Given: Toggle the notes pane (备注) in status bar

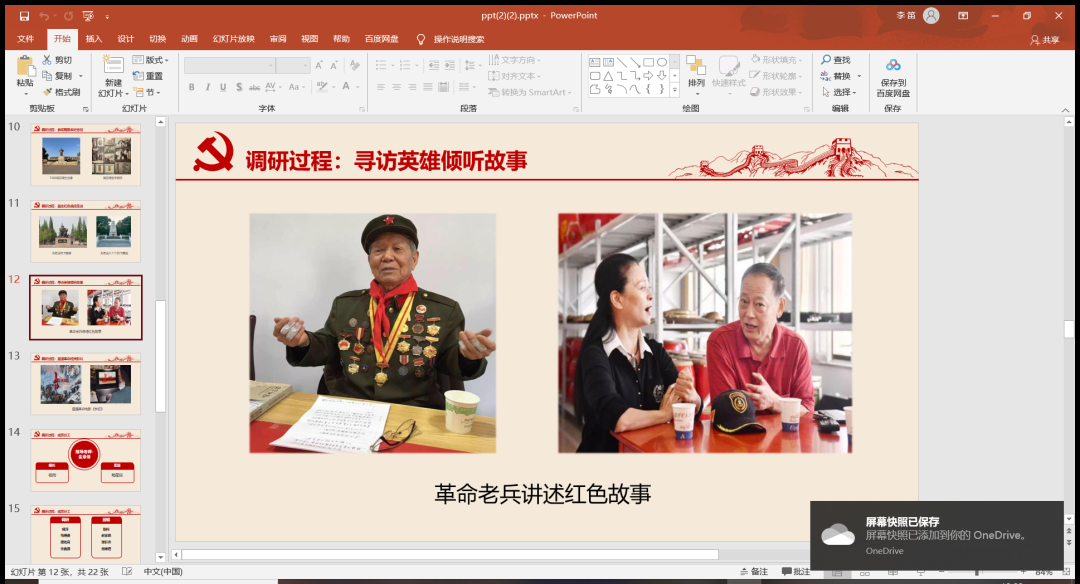Looking at the screenshot, I should pos(754,572).
